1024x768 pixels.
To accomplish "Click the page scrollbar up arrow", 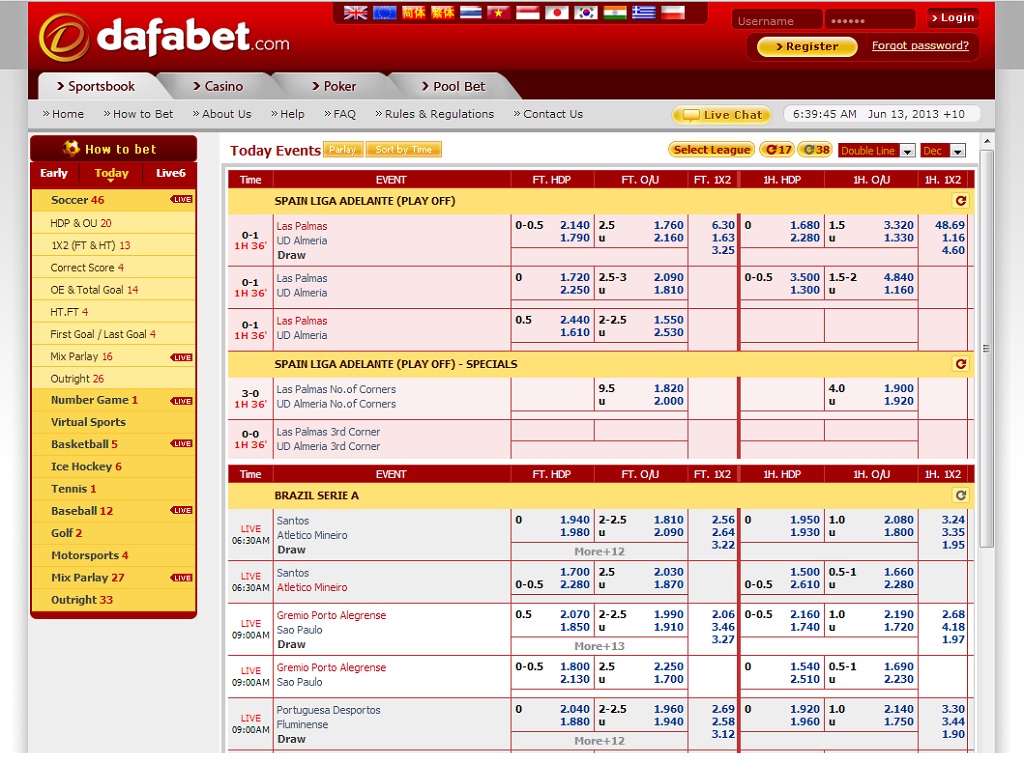I will coord(987,141).
